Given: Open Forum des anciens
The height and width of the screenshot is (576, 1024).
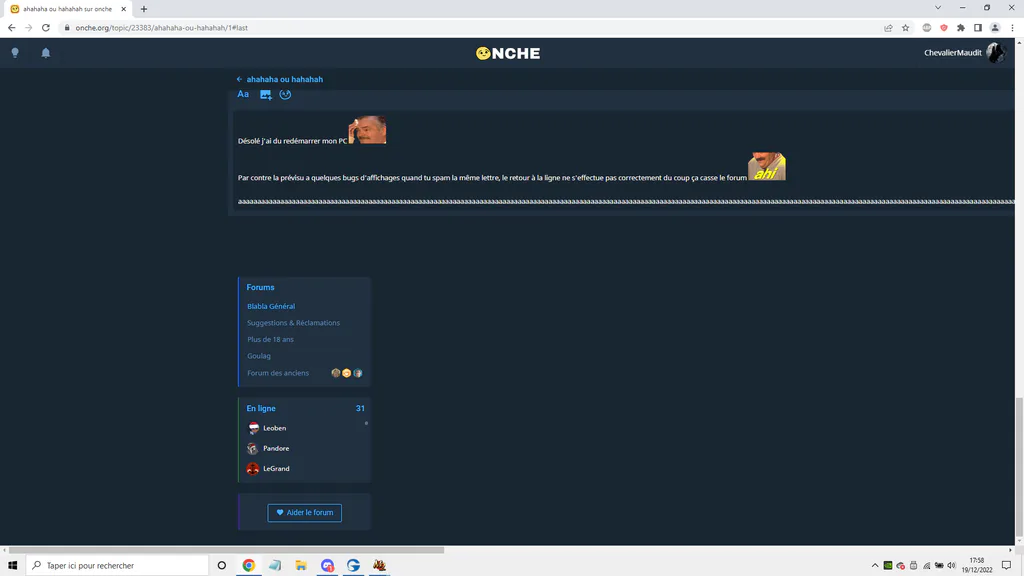Looking at the screenshot, I should coord(278,373).
